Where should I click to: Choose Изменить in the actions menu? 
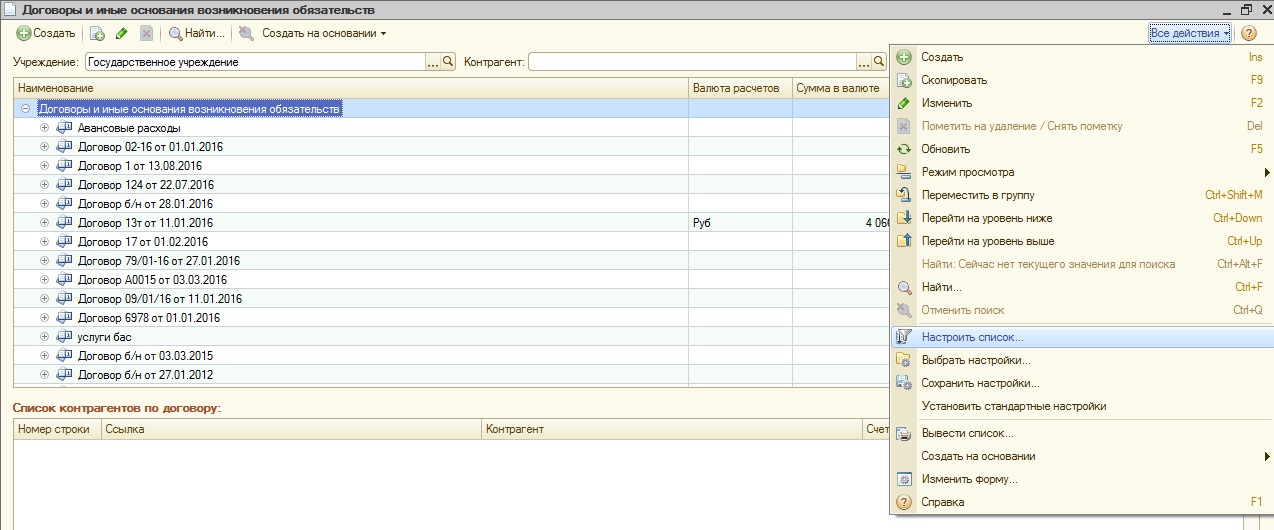[x=1081, y=103]
